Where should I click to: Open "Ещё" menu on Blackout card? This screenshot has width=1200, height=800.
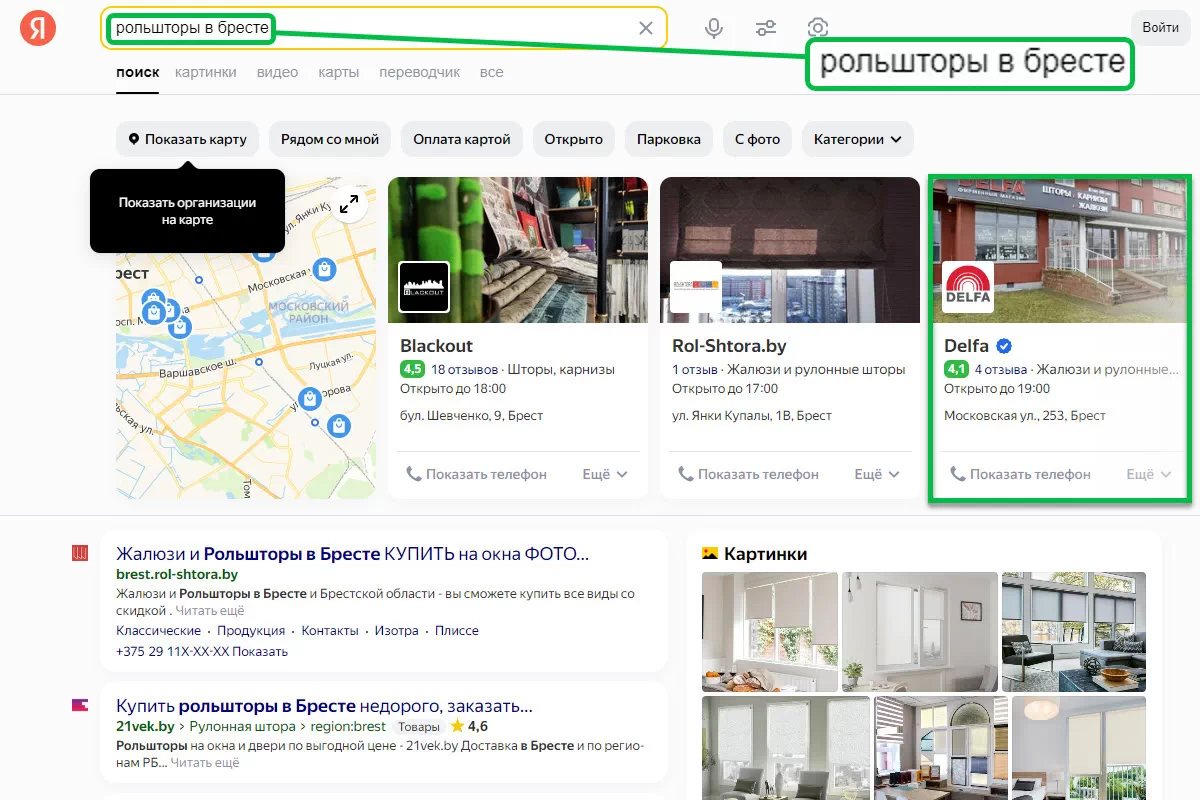[x=605, y=474]
